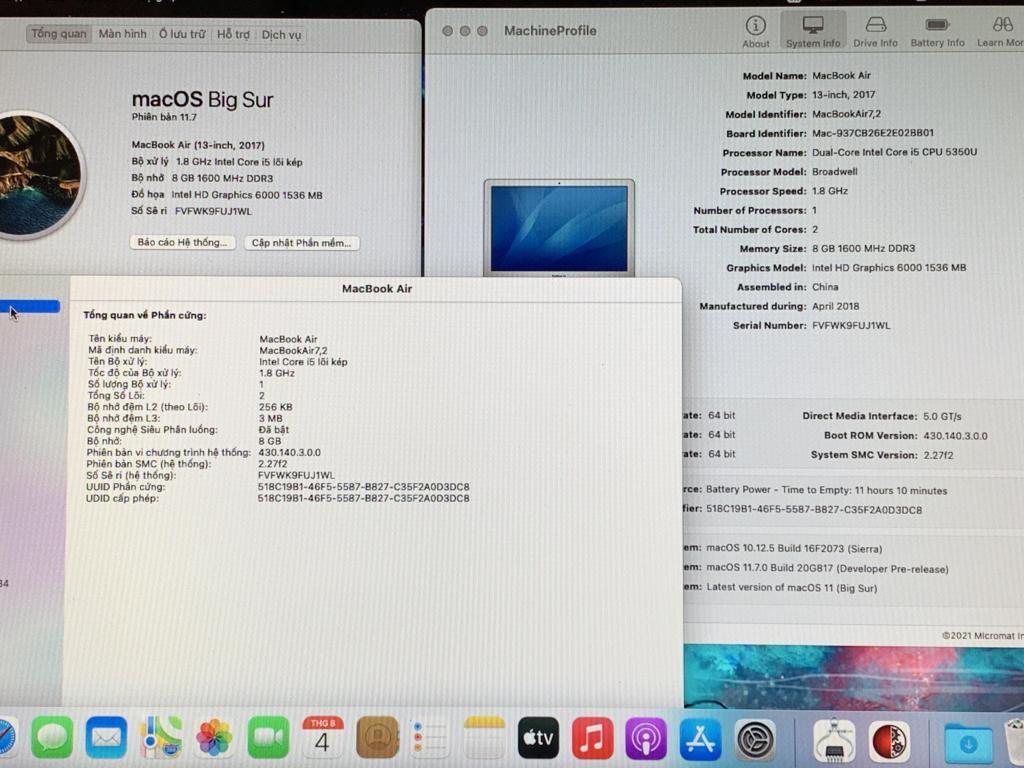Select the highlighted blue sidebar row

click(x=30, y=306)
